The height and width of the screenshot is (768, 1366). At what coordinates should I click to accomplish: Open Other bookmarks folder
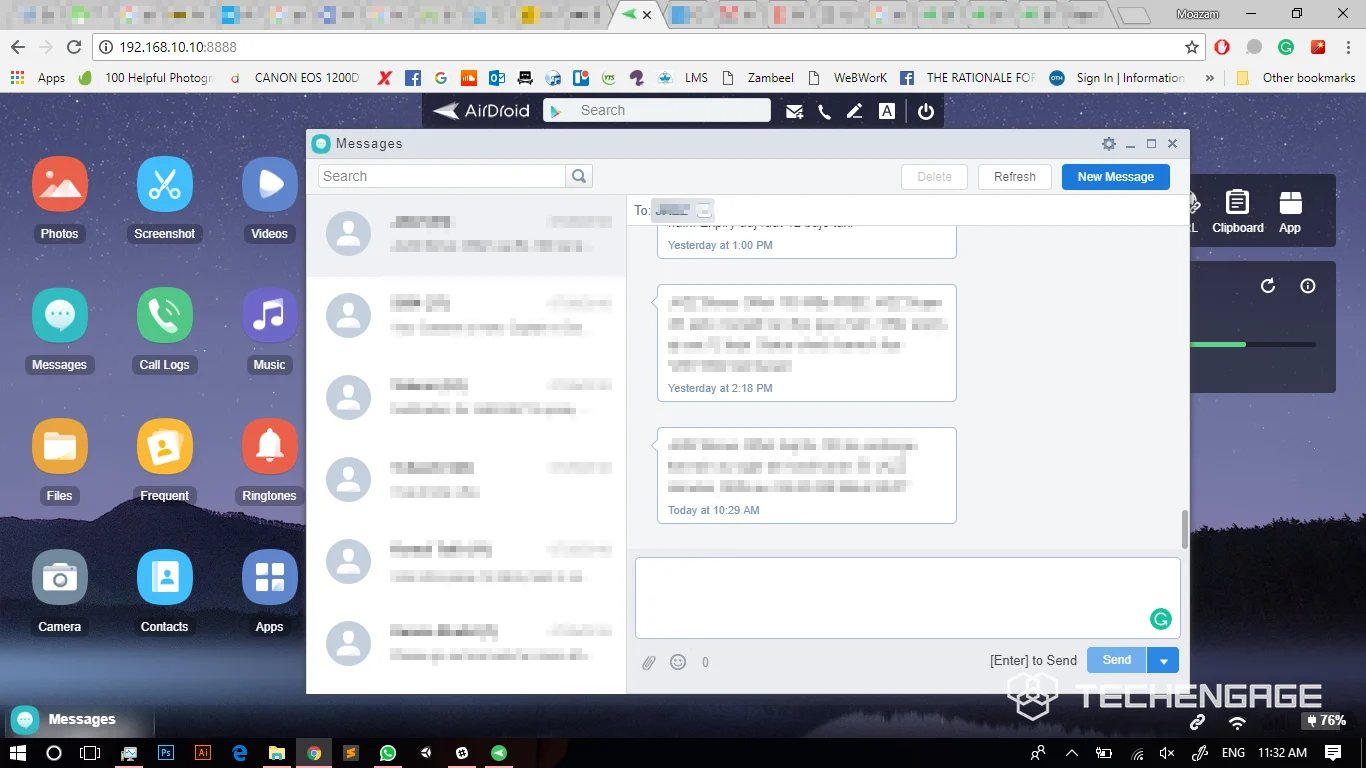click(x=1296, y=78)
